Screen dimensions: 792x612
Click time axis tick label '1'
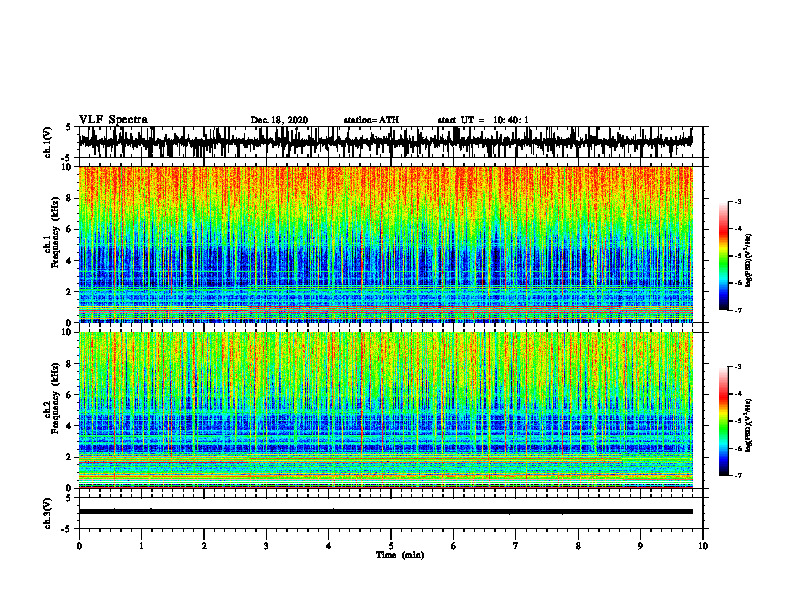(x=141, y=546)
